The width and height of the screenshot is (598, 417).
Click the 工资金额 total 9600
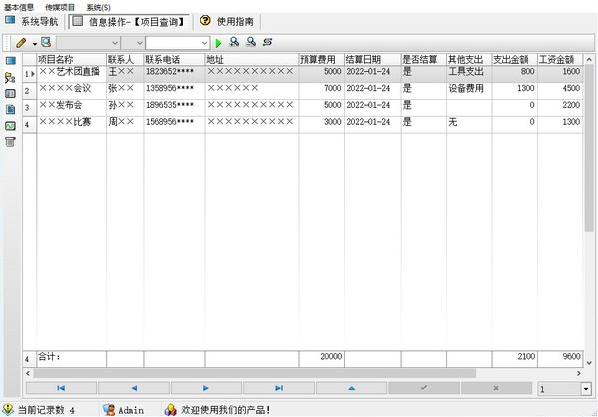(560, 359)
